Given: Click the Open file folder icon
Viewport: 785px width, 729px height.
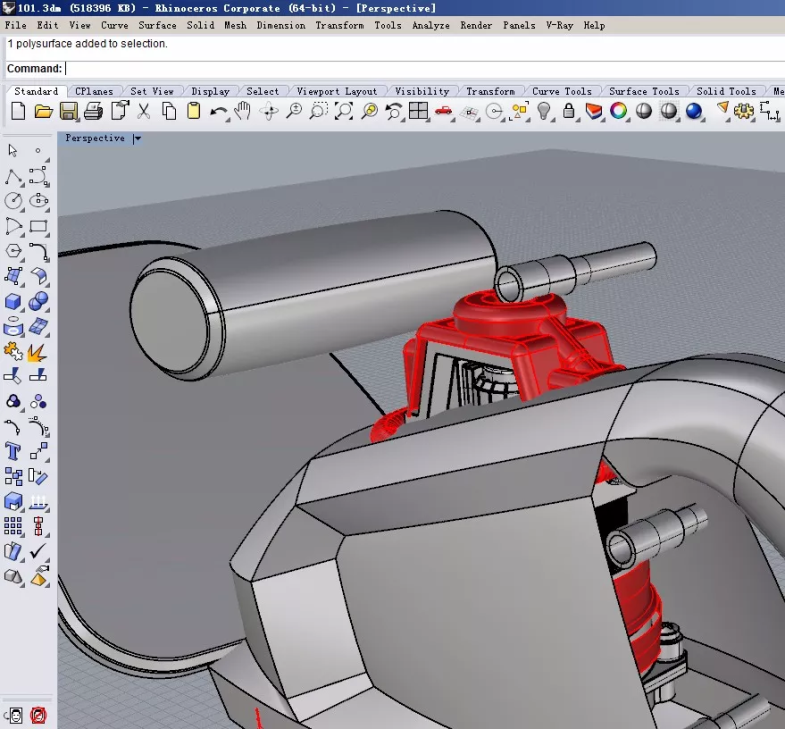Looking at the screenshot, I should click(x=43, y=112).
